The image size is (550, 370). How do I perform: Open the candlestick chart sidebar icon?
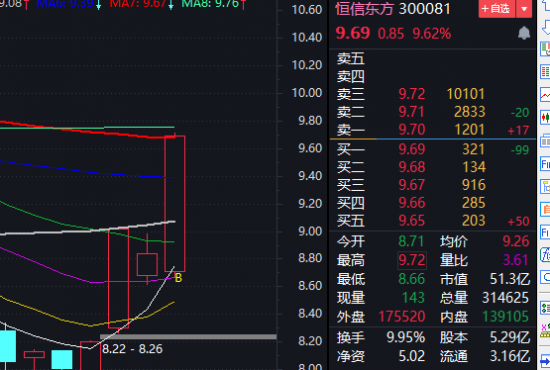click(x=545, y=117)
